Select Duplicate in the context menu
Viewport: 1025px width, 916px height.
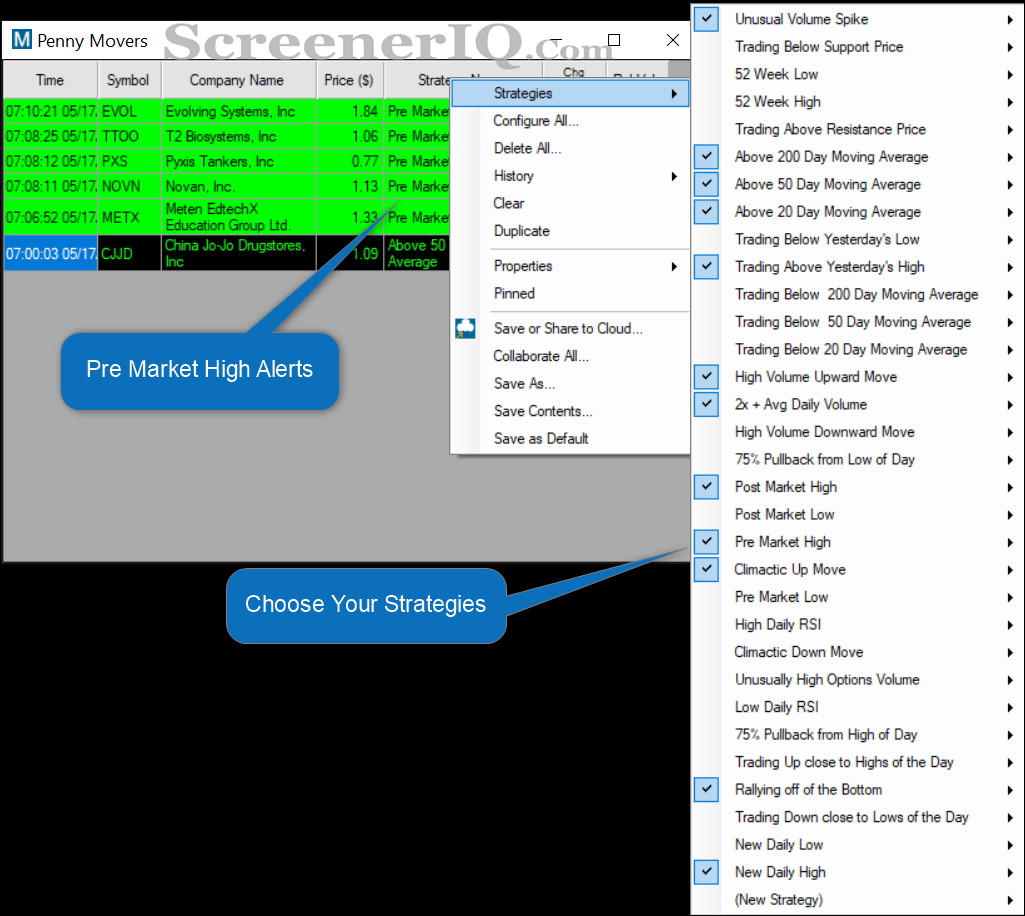pos(522,231)
